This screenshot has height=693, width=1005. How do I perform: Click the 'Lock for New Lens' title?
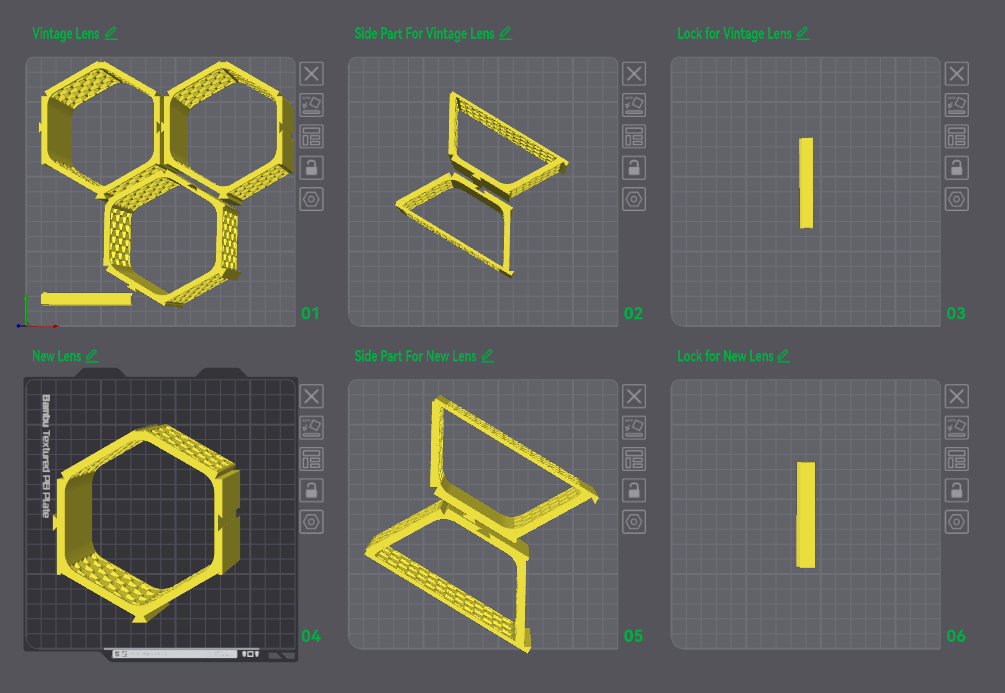(726, 356)
